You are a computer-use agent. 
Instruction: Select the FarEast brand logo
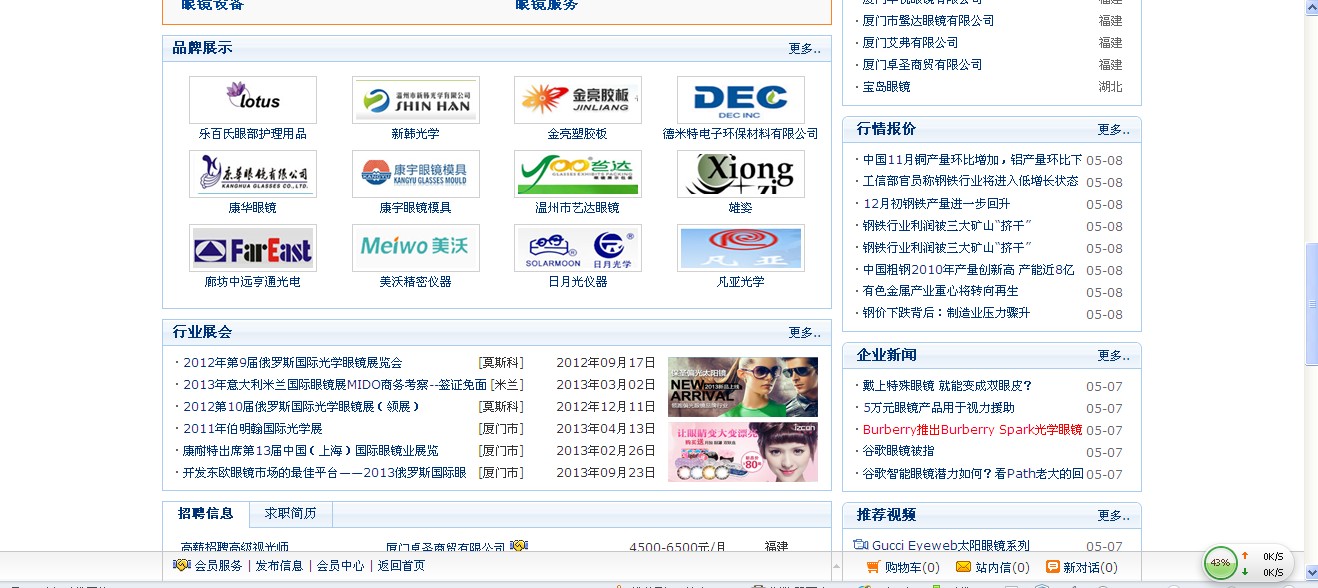pyautogui.click(x=253, y=248)
